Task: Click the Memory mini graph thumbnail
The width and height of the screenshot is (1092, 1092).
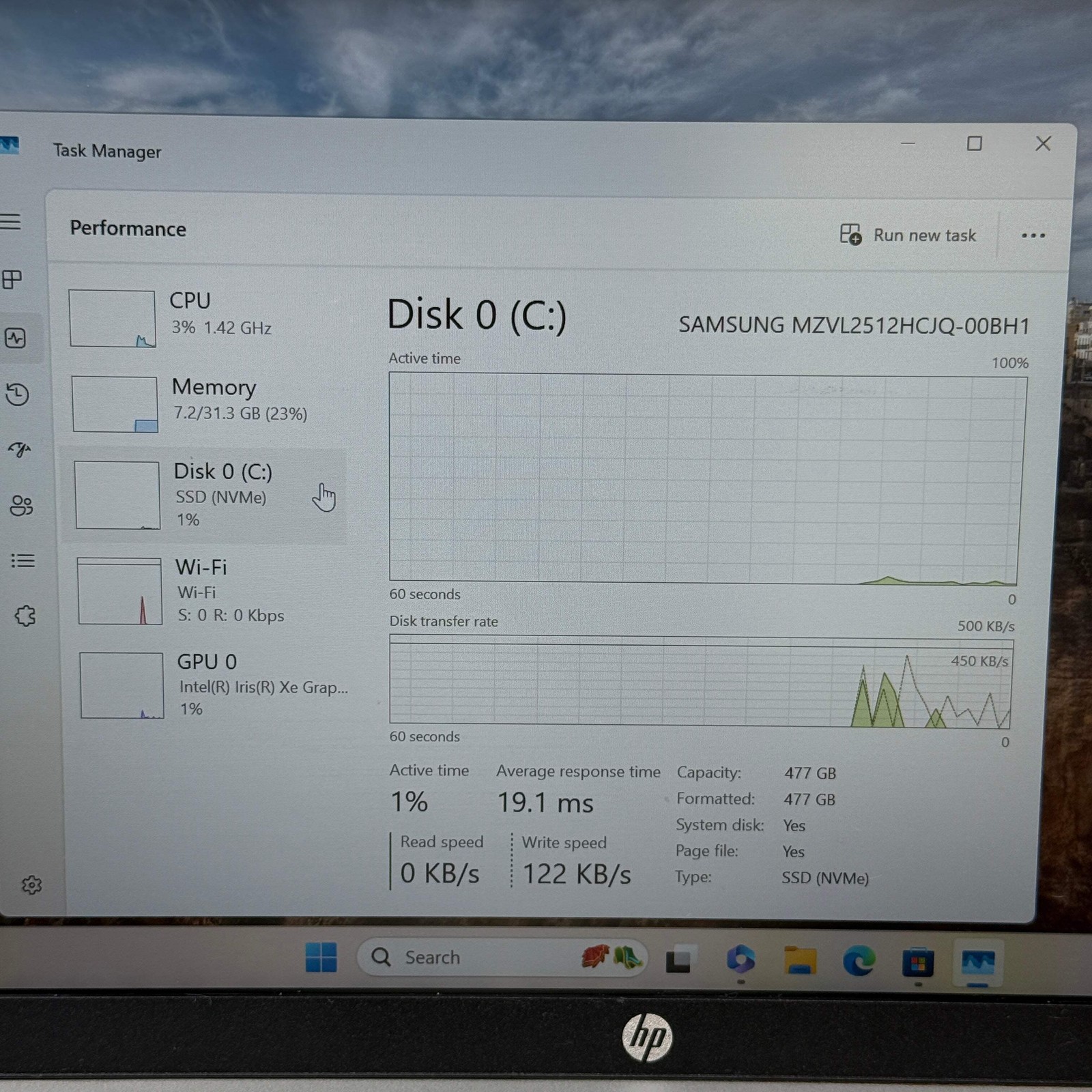Action: tap(115, 404)
